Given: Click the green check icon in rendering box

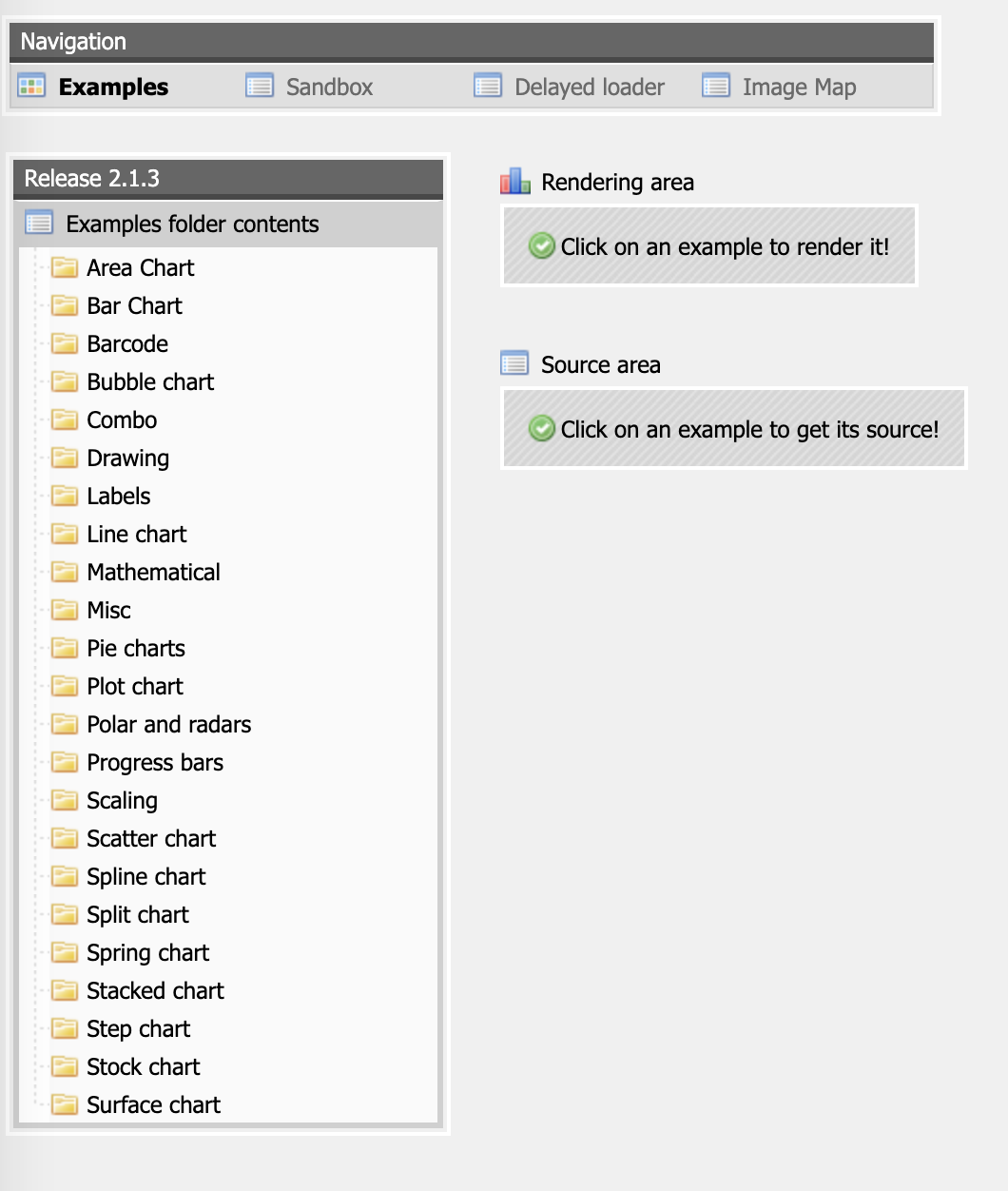Looking at the screenshot, I should click(541, 246).
